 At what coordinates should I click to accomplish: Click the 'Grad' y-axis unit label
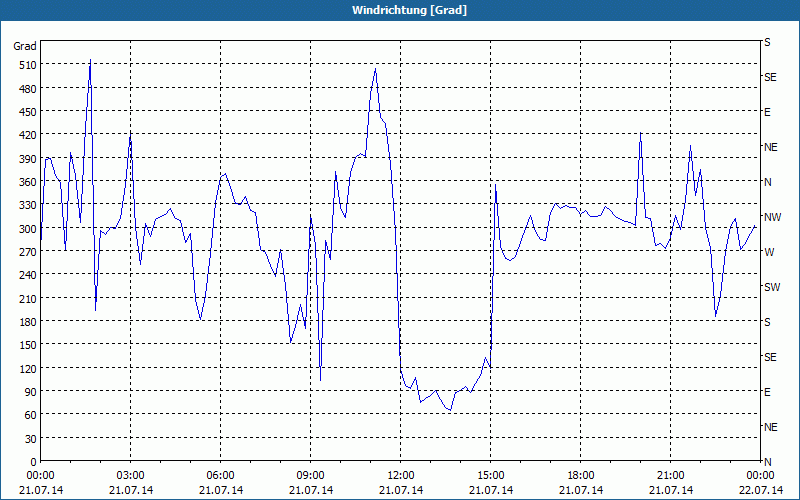click(x=24, y=46)
